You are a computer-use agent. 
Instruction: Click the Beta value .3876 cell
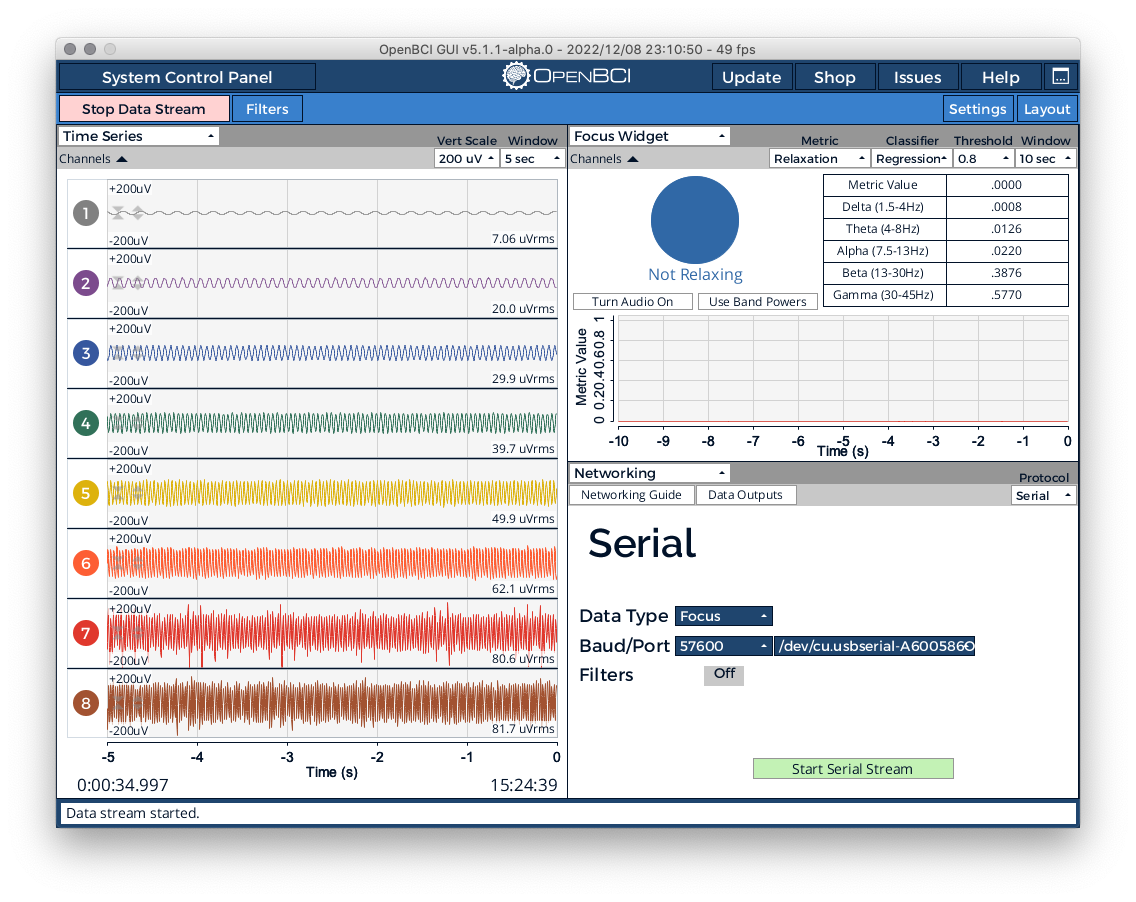point(1007,272)
